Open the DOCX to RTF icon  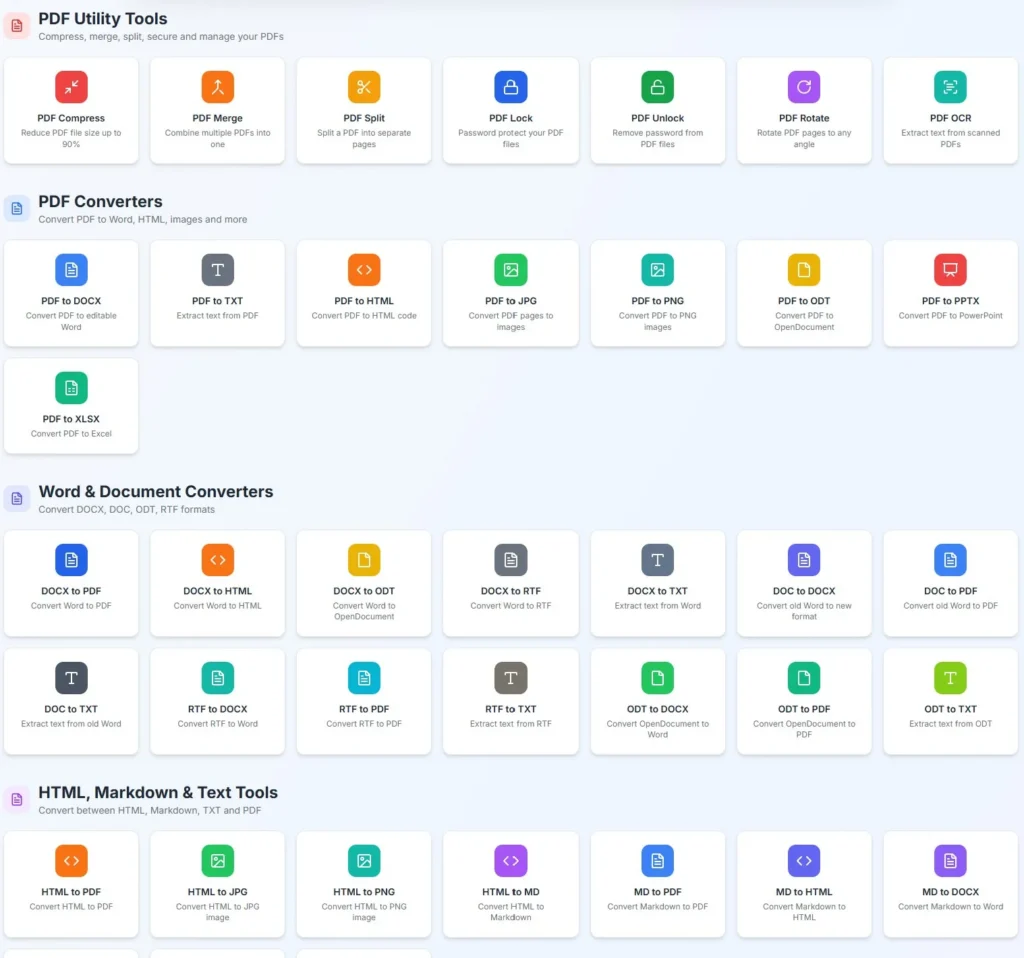(x=511, y=560)
